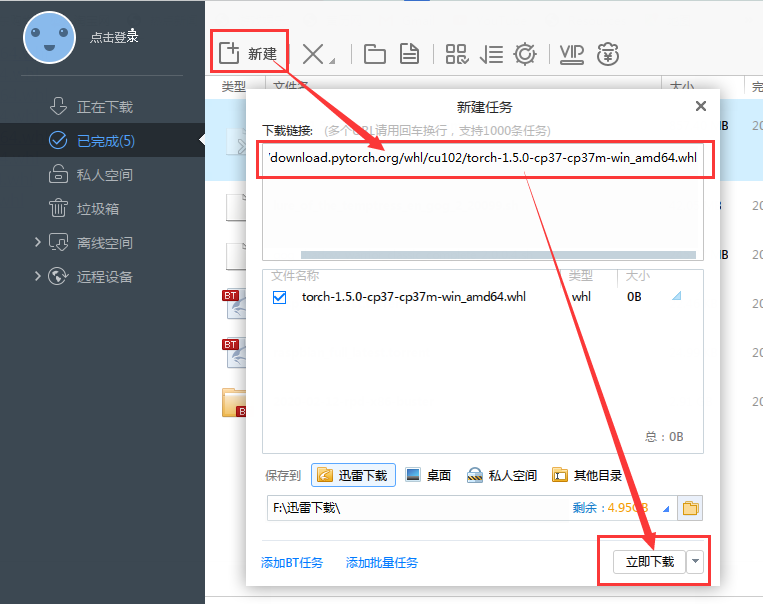Open the 垃圾箱 trash sidebar item
This screenshot has height=604, width=763.
coord(98,209)
